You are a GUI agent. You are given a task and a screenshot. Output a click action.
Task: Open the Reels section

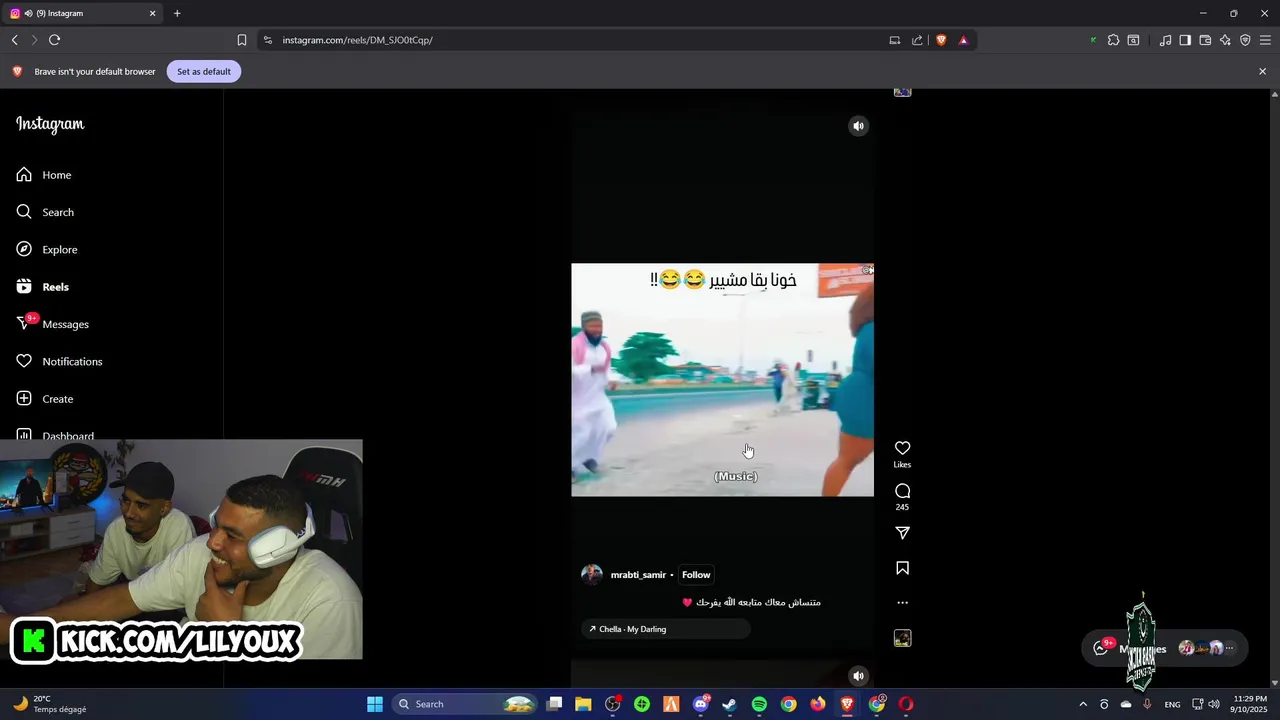[42, 287]
